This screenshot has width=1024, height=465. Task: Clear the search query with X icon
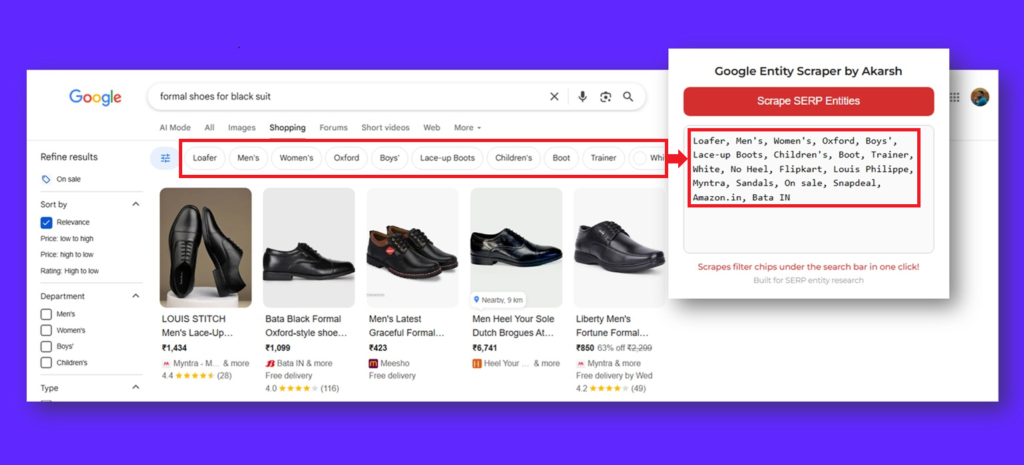554,97
